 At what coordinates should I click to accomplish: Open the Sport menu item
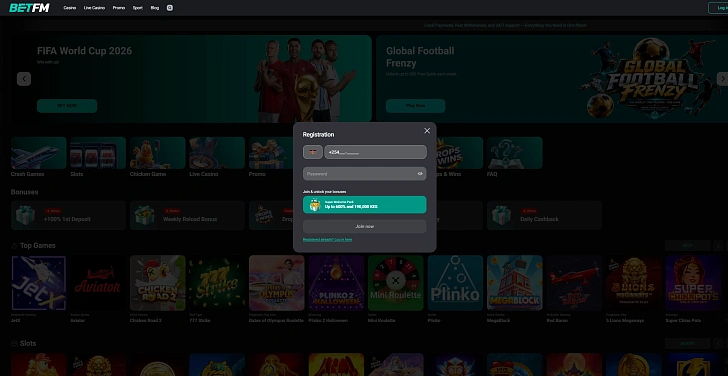[x=138, y=8]
